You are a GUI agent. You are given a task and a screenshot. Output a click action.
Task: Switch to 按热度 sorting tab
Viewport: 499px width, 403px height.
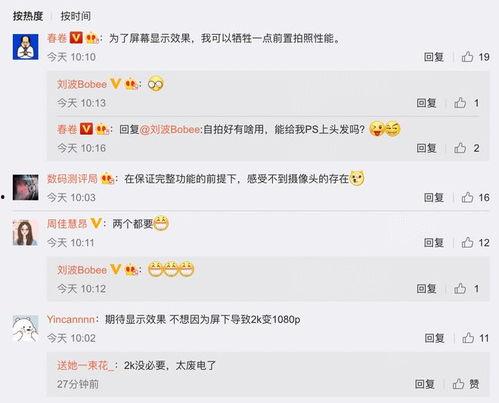click(28, 16)
